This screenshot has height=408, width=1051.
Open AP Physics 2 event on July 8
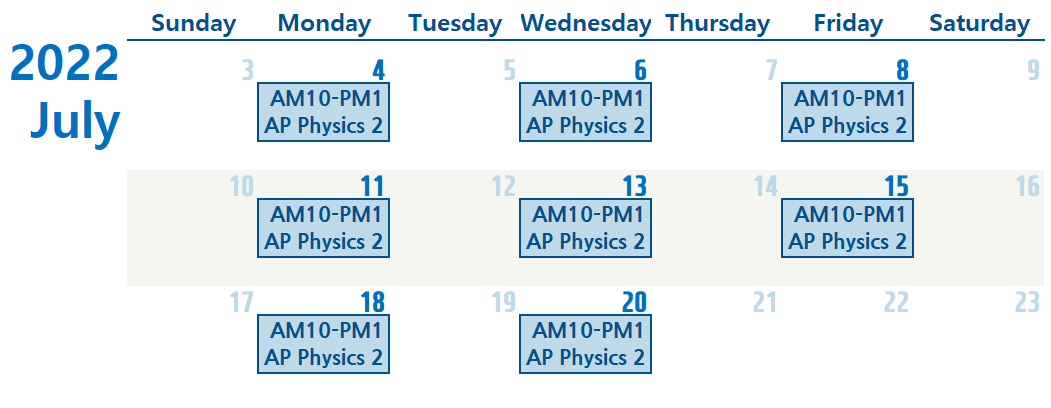(847, 112)
